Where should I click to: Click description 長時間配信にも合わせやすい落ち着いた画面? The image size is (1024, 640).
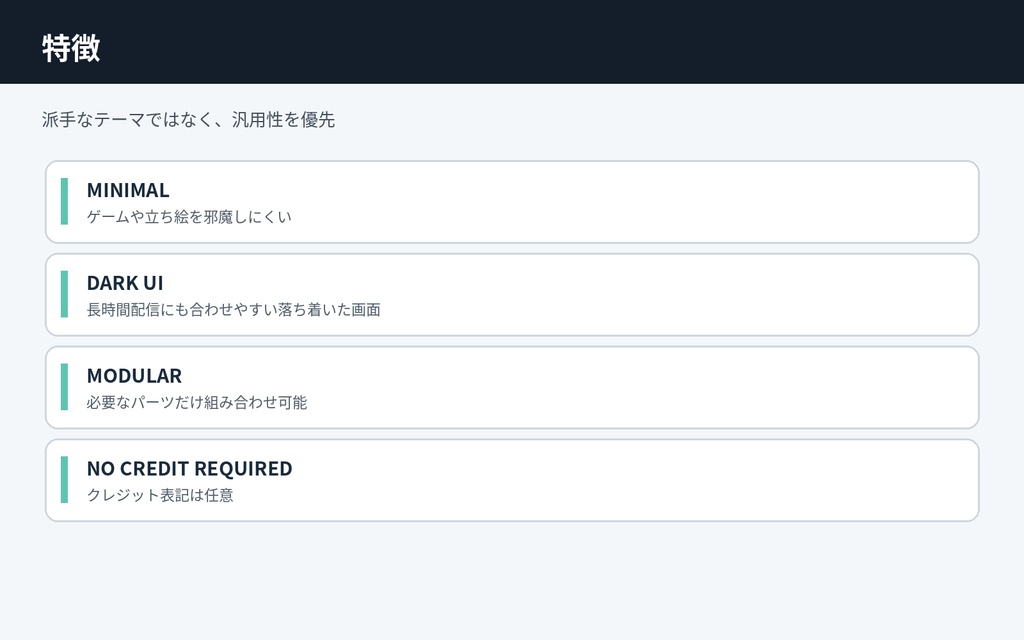point(233,310)
